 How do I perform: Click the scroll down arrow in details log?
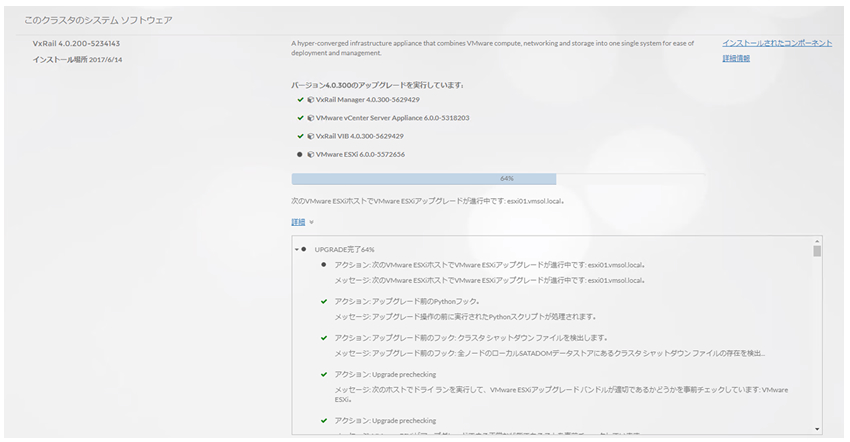(817, 429)
